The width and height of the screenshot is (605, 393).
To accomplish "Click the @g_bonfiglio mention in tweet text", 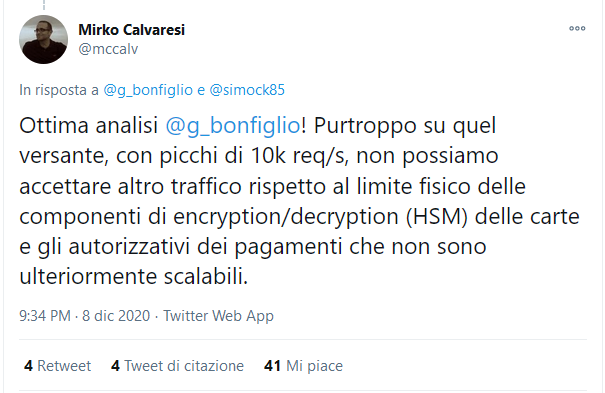I will (233, 126).
